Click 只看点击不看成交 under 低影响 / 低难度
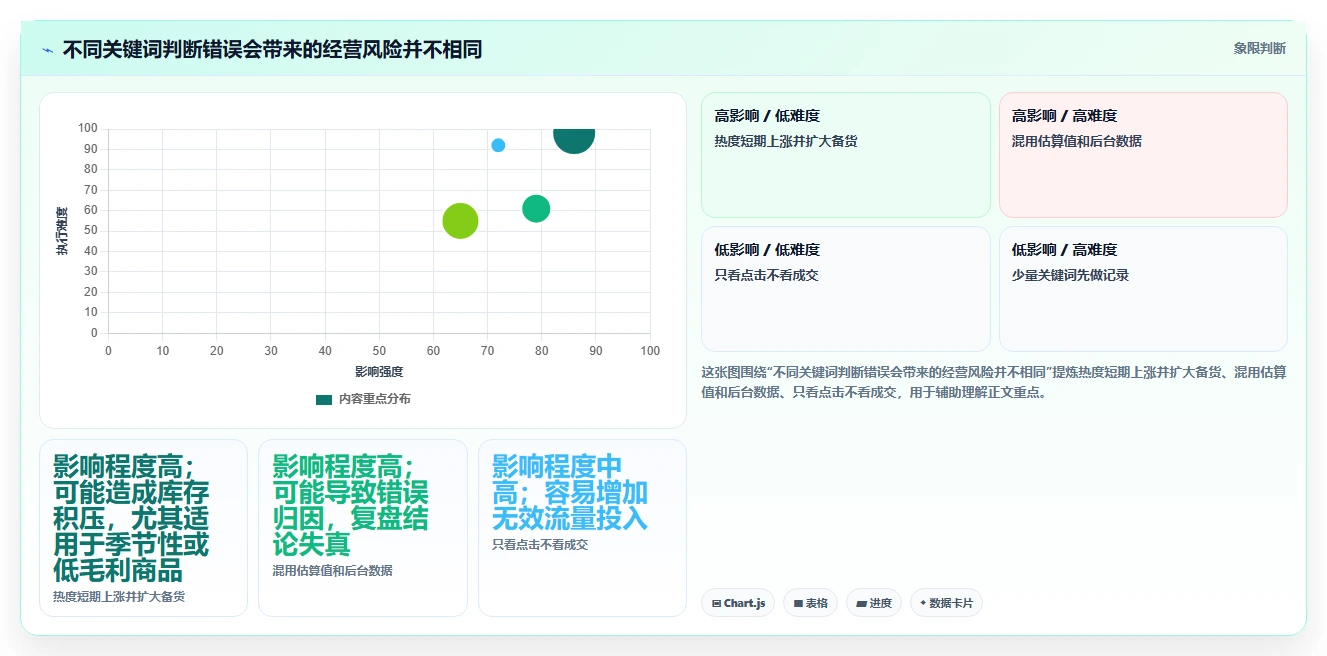Viewport: 1327px width, 656px height. coord(767,275)
